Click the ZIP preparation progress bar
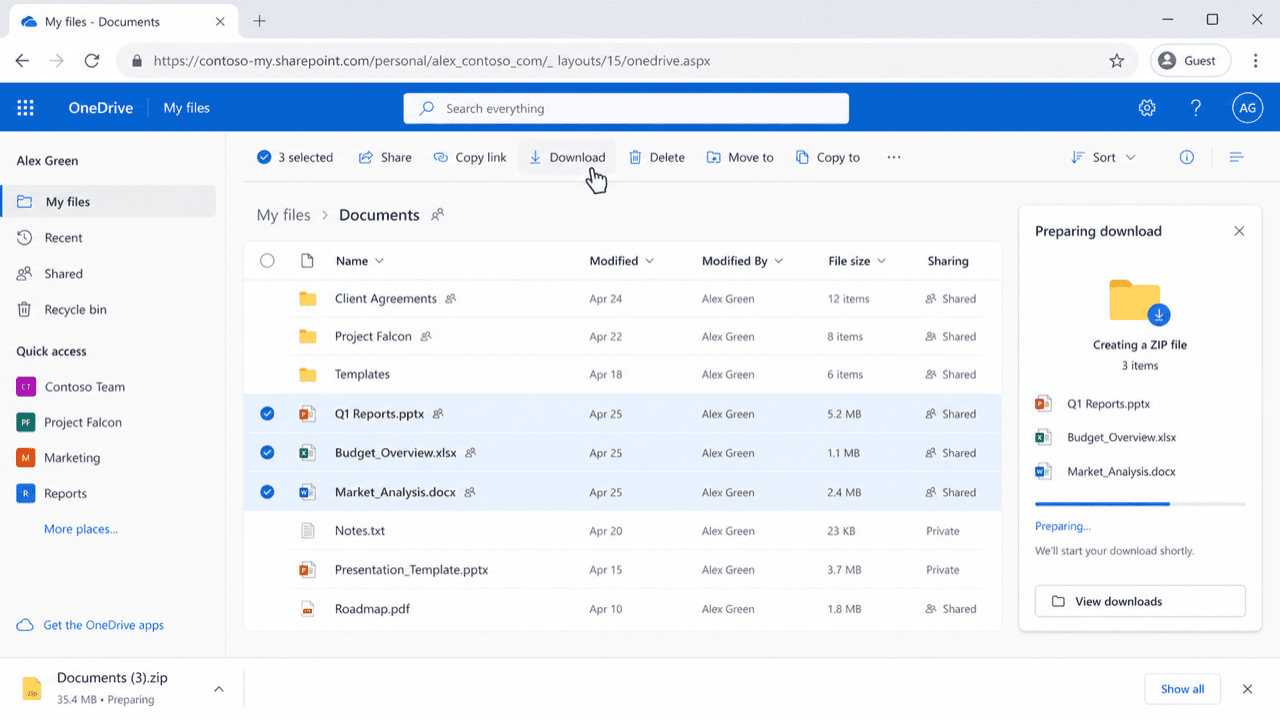Screen dimensions: 1280x720 (1140, 504)
